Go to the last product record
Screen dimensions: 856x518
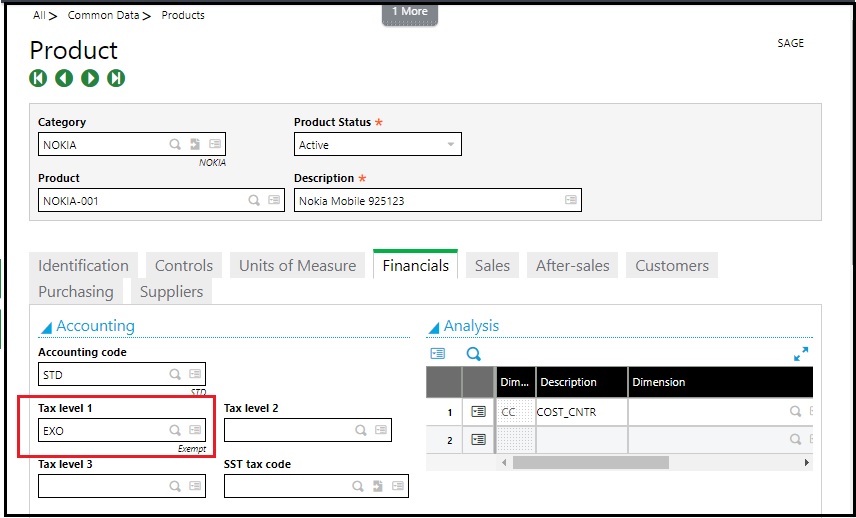[x=116, y=78]
